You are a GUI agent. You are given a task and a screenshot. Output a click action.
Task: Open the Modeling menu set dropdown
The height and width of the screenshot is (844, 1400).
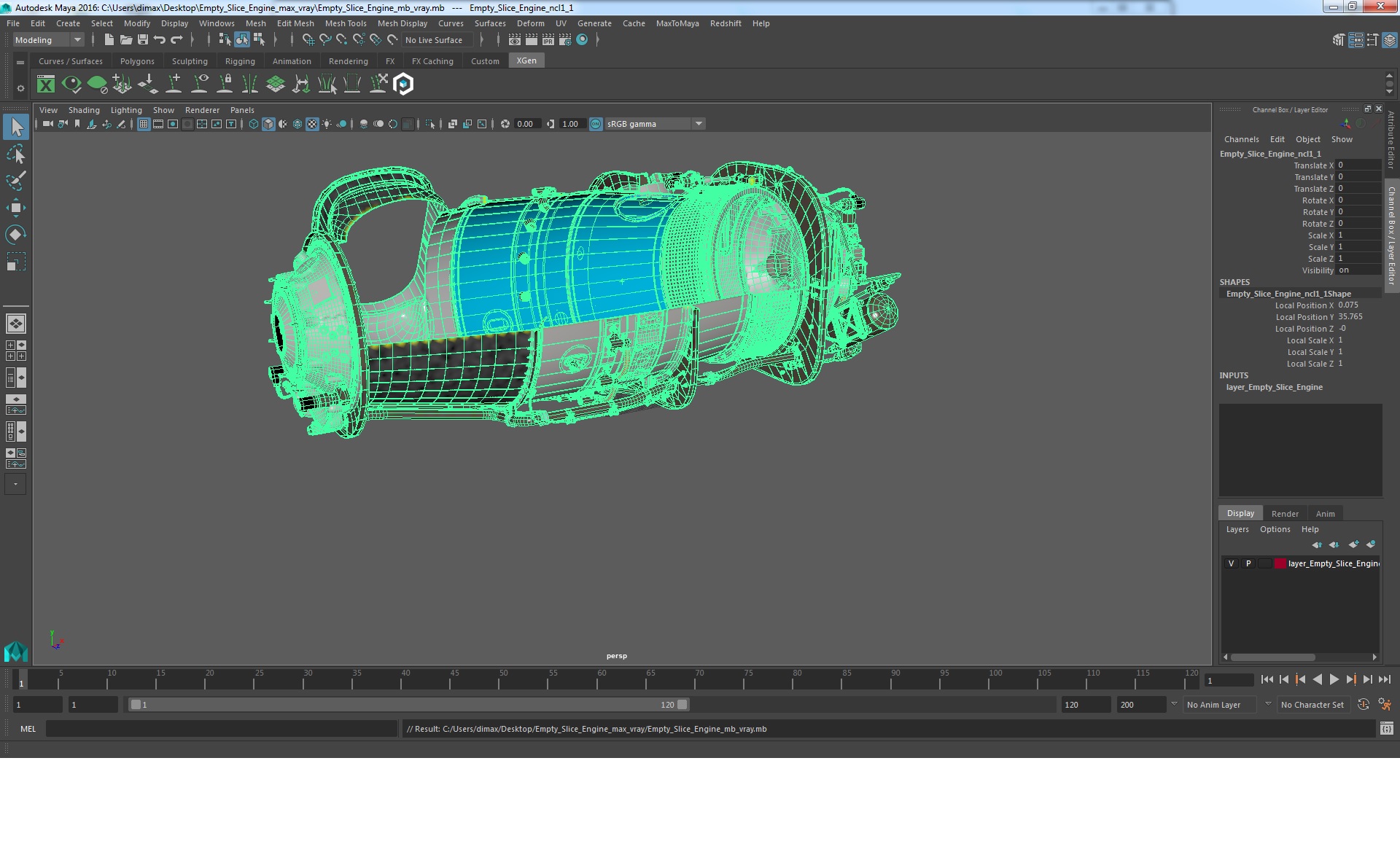pyautogui.click(x=48, y=40)
